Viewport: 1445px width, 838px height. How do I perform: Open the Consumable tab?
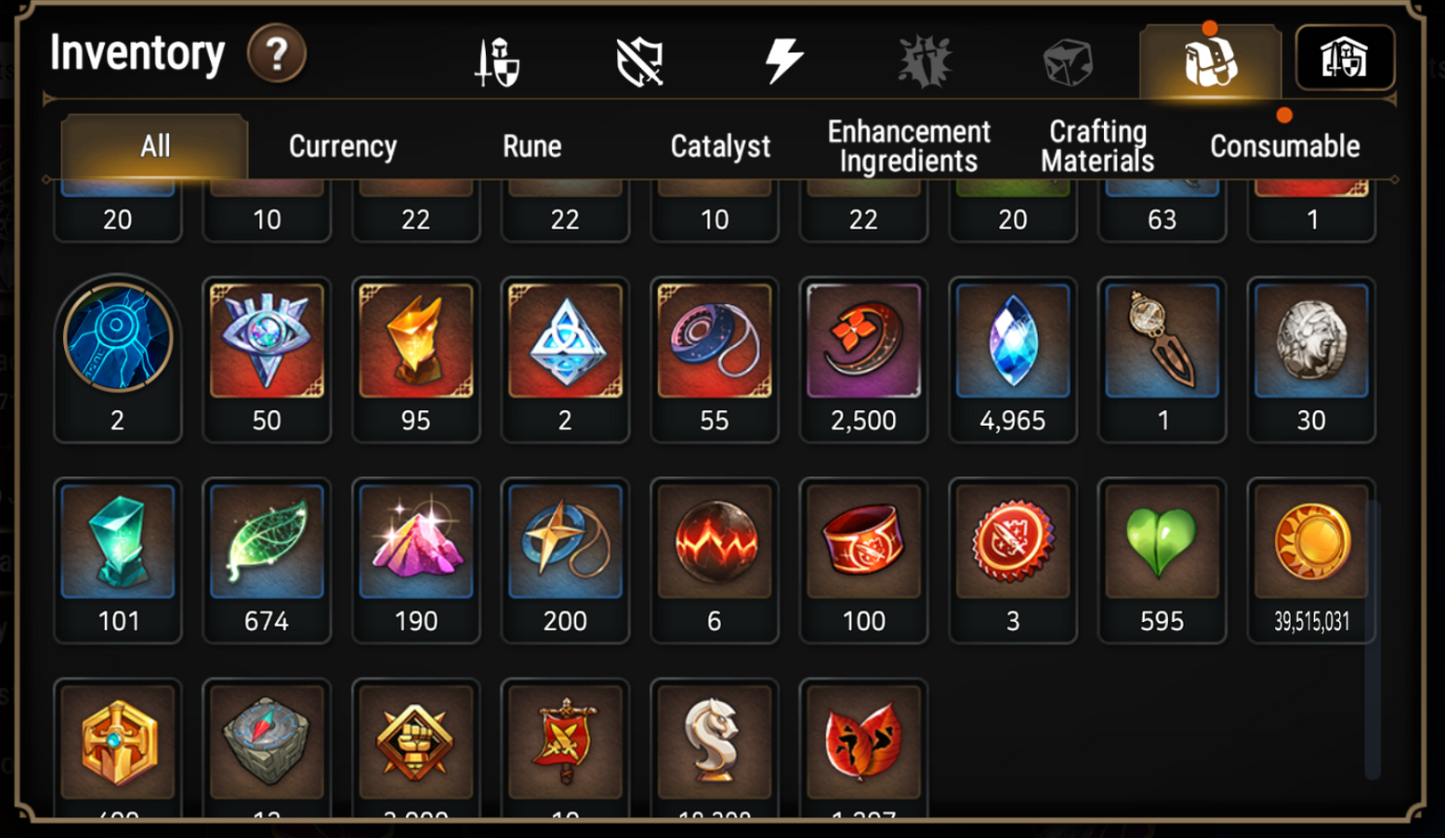coord(1285,147)
